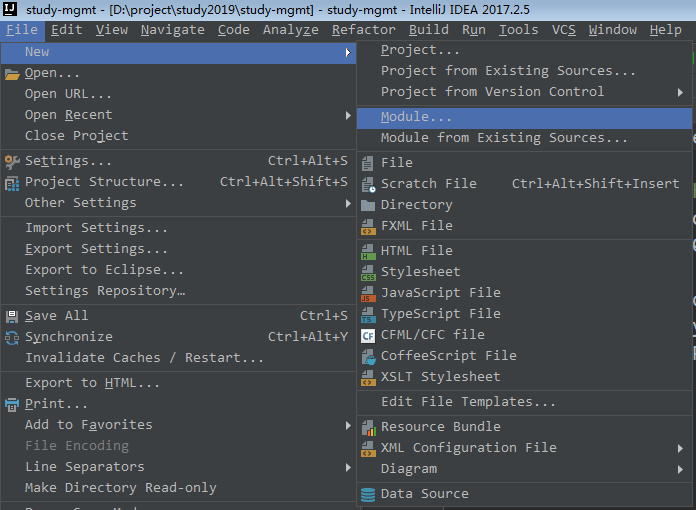Click the CFML/CFC file CF icon
The width and height of the screenshot is (696, 510).
coord(368,336)
